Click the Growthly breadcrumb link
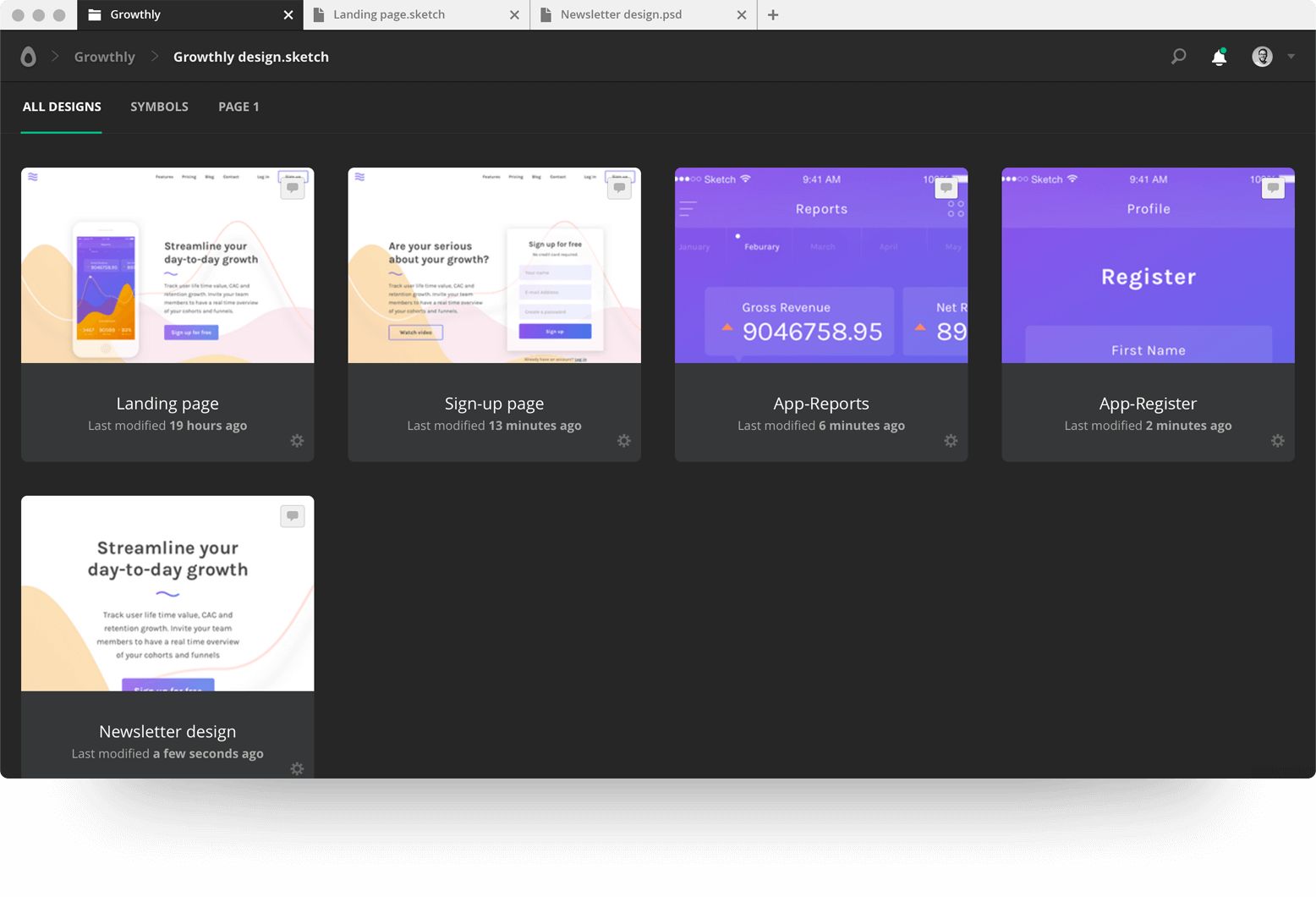 click(x=104, y=56)
